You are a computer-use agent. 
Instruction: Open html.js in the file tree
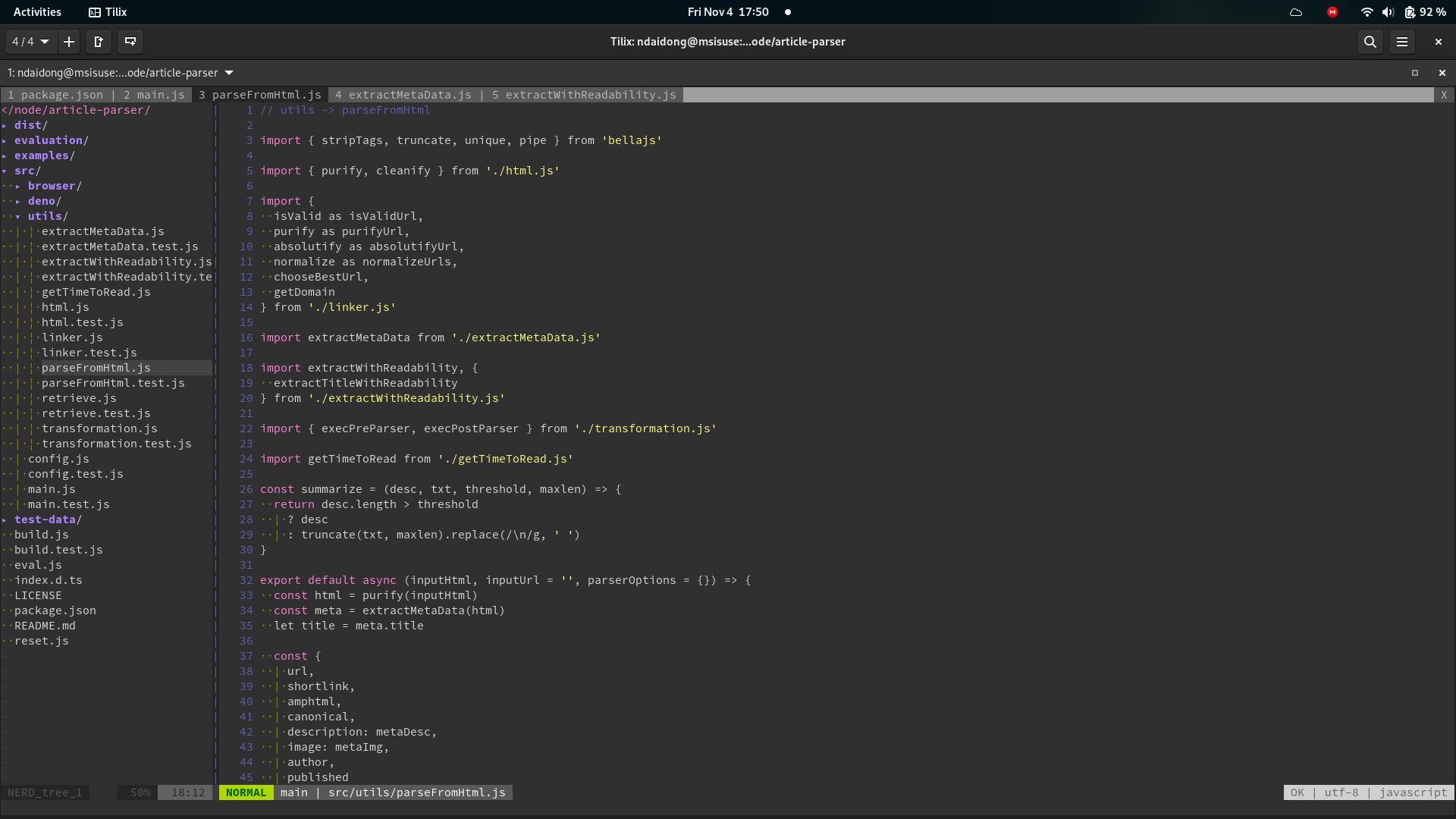click(65, 307)
